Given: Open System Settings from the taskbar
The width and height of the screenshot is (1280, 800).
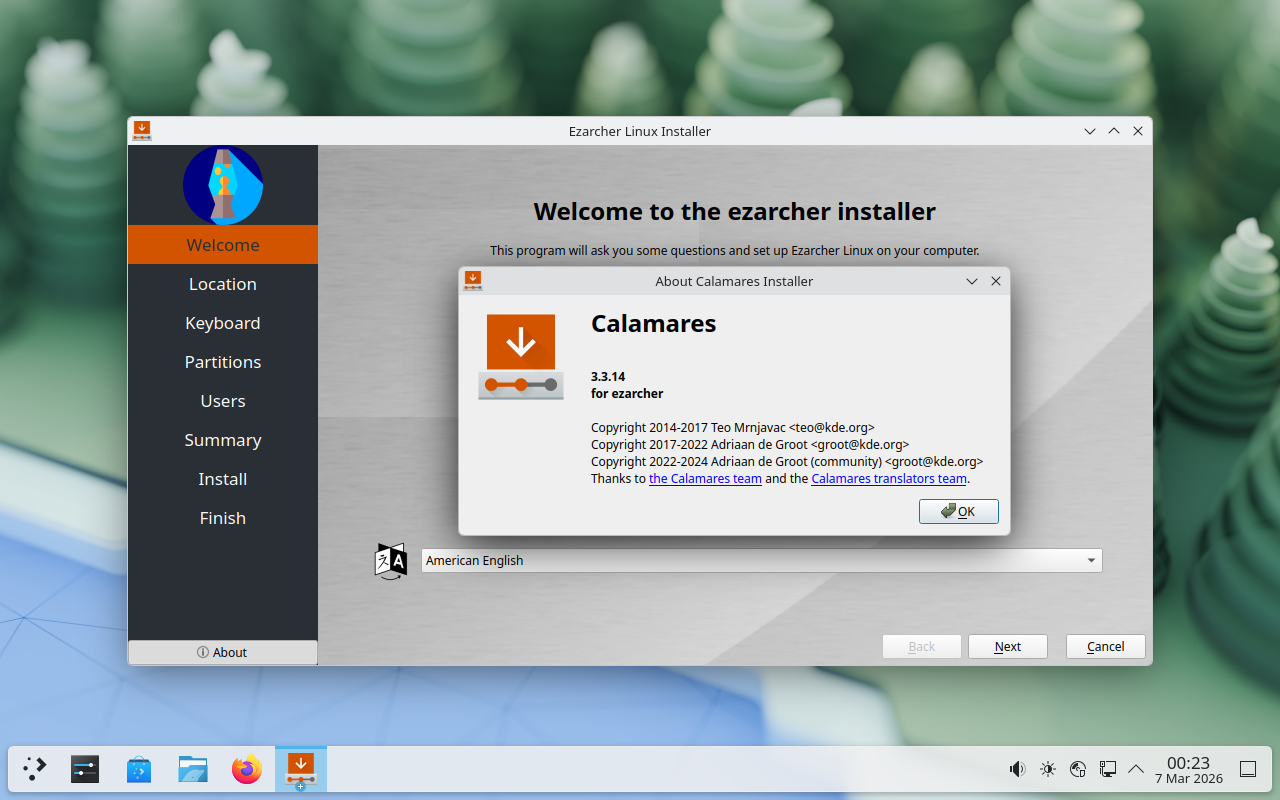Looking at the screenshot, I should pyautogui.click(x=85, y=769).
